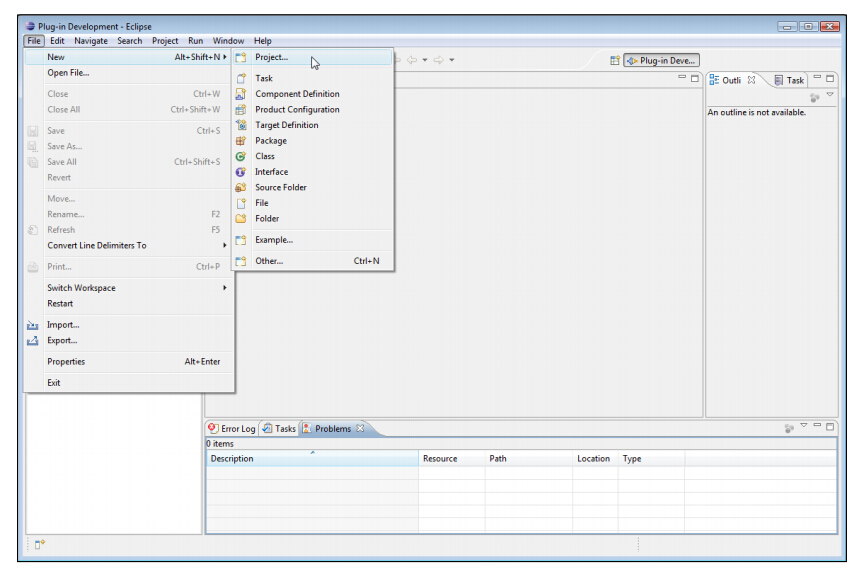Click the Error Log tab icon
860x580 pixels.
tap(213, 428)
